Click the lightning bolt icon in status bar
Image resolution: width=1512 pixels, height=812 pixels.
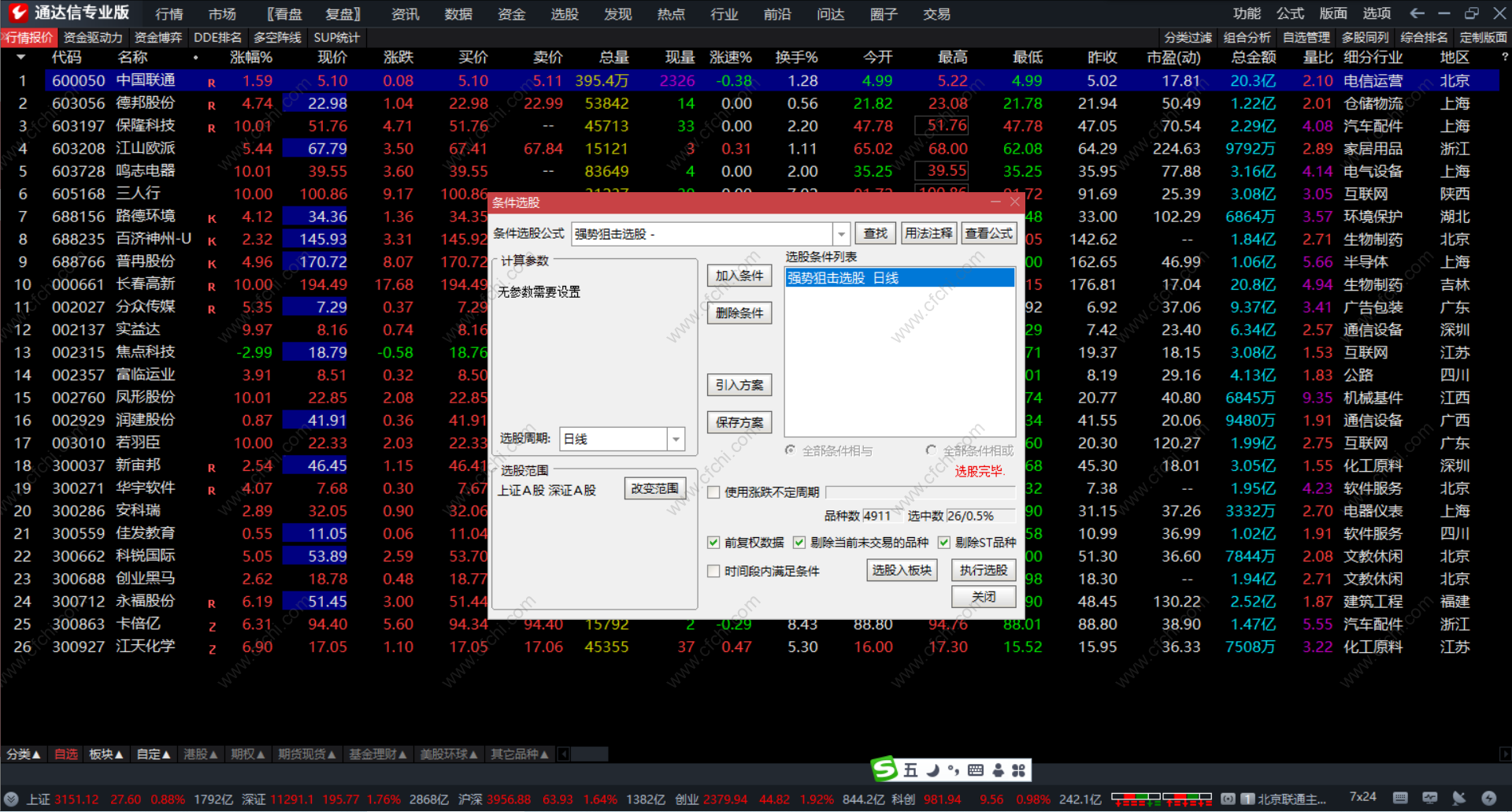click(x=1488, y=798)
